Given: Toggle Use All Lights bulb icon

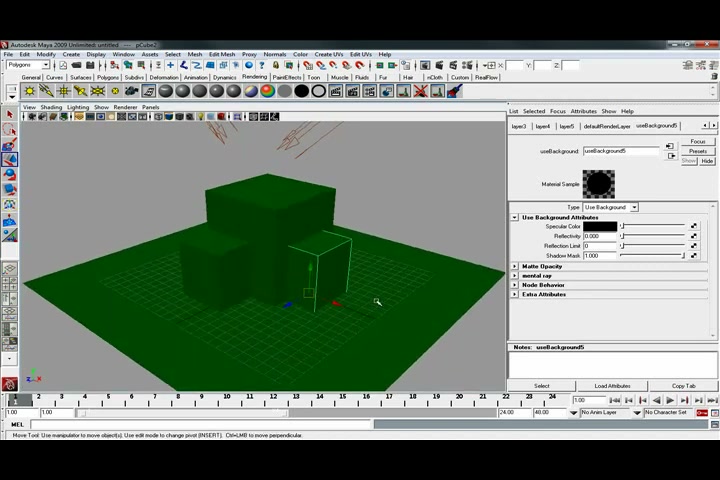Looking at the screenshot, I should pos(200,117).
